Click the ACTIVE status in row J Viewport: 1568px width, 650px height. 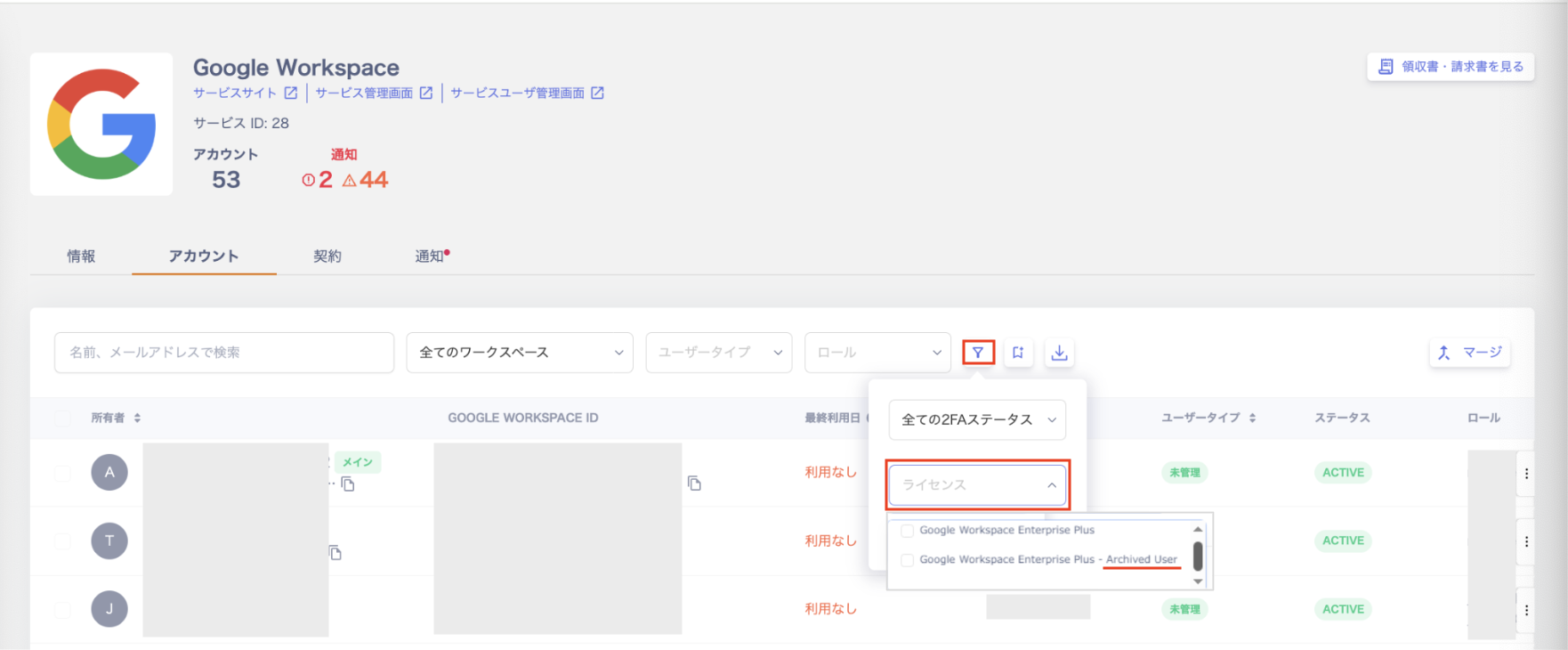pos(1343,609)
